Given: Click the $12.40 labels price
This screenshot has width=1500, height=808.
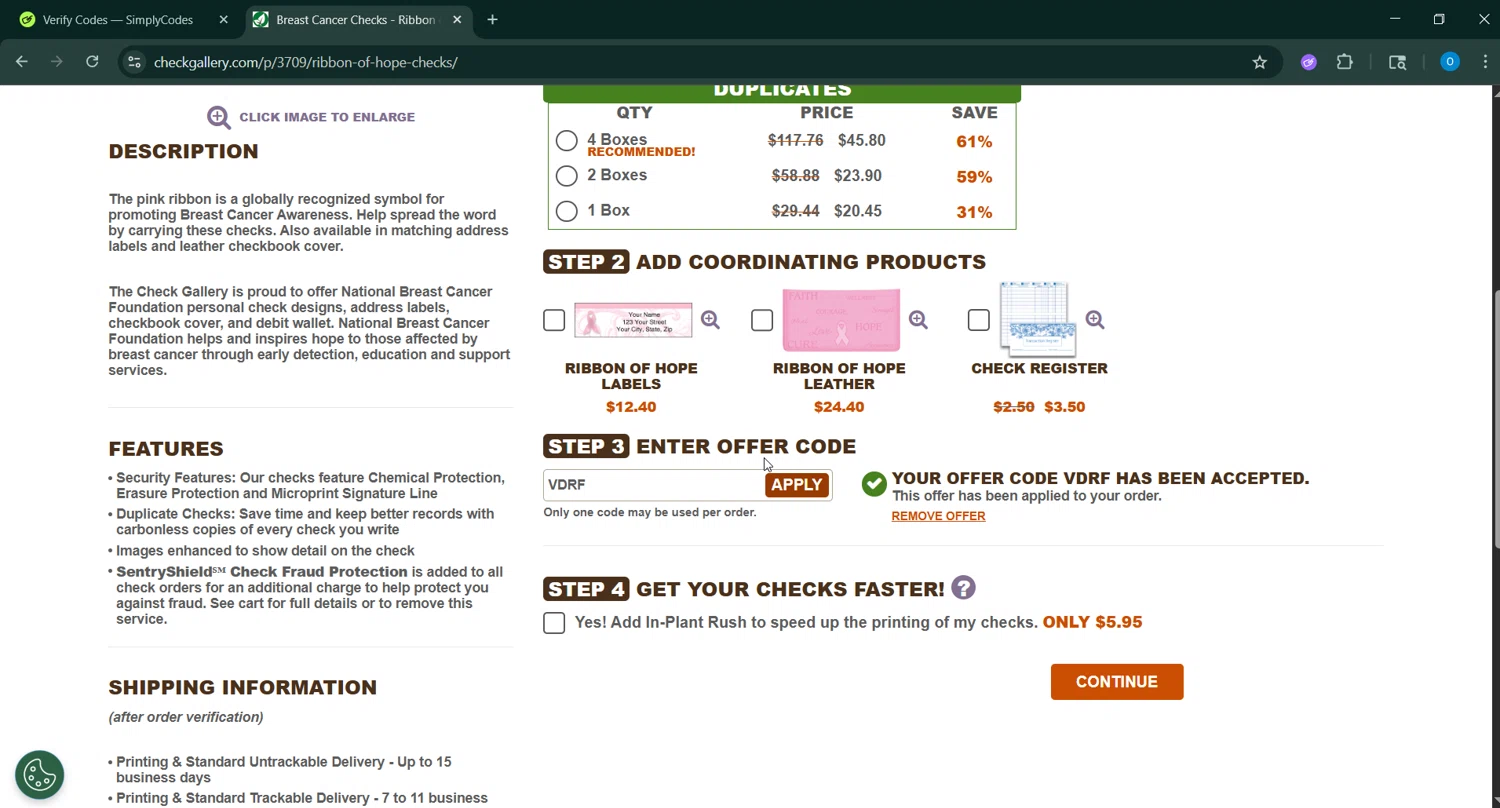Looking at the screenshot, I should coord(631,407).
